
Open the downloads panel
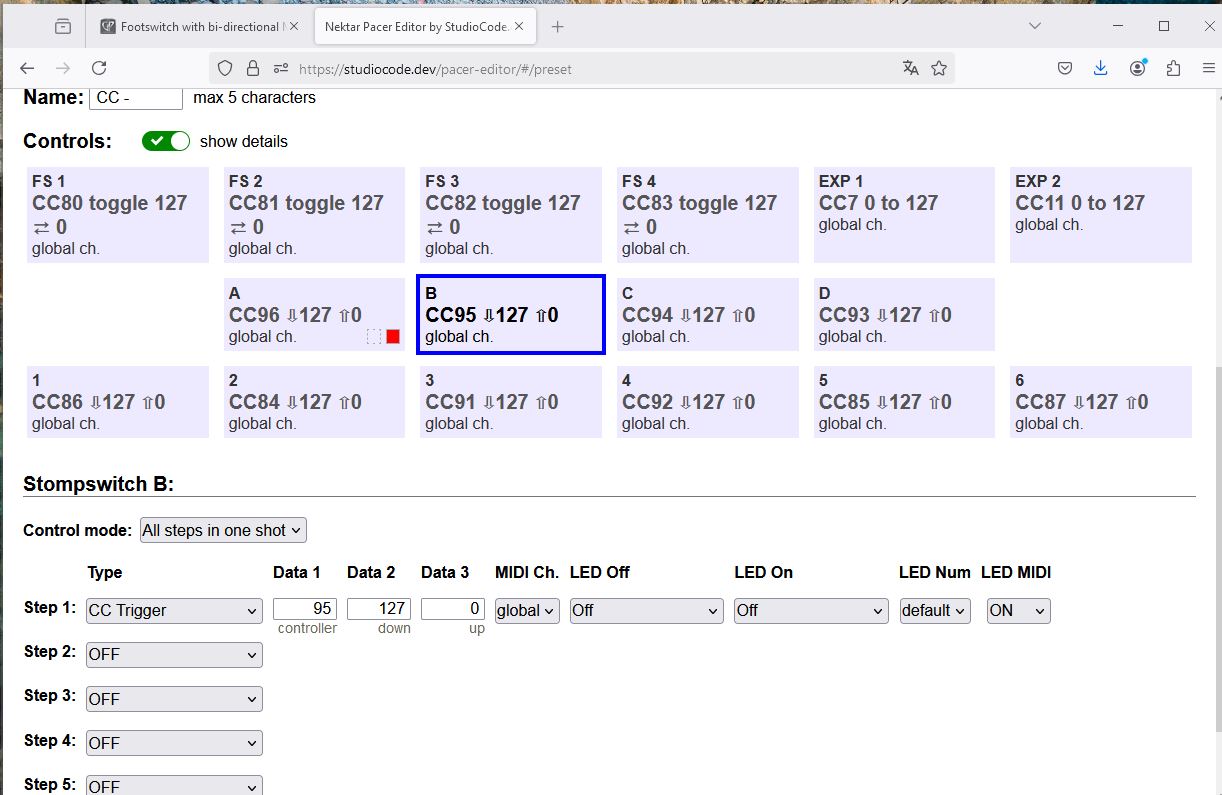[x=1101, y=68]
